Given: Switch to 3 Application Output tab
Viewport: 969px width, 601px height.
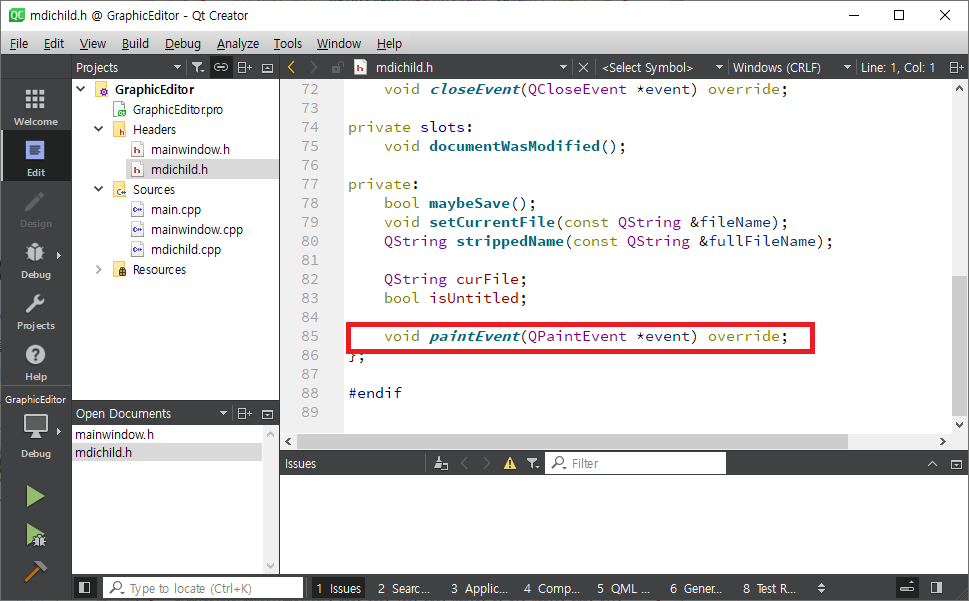Looking at the screenshot, I should click(x=479, y=588).
